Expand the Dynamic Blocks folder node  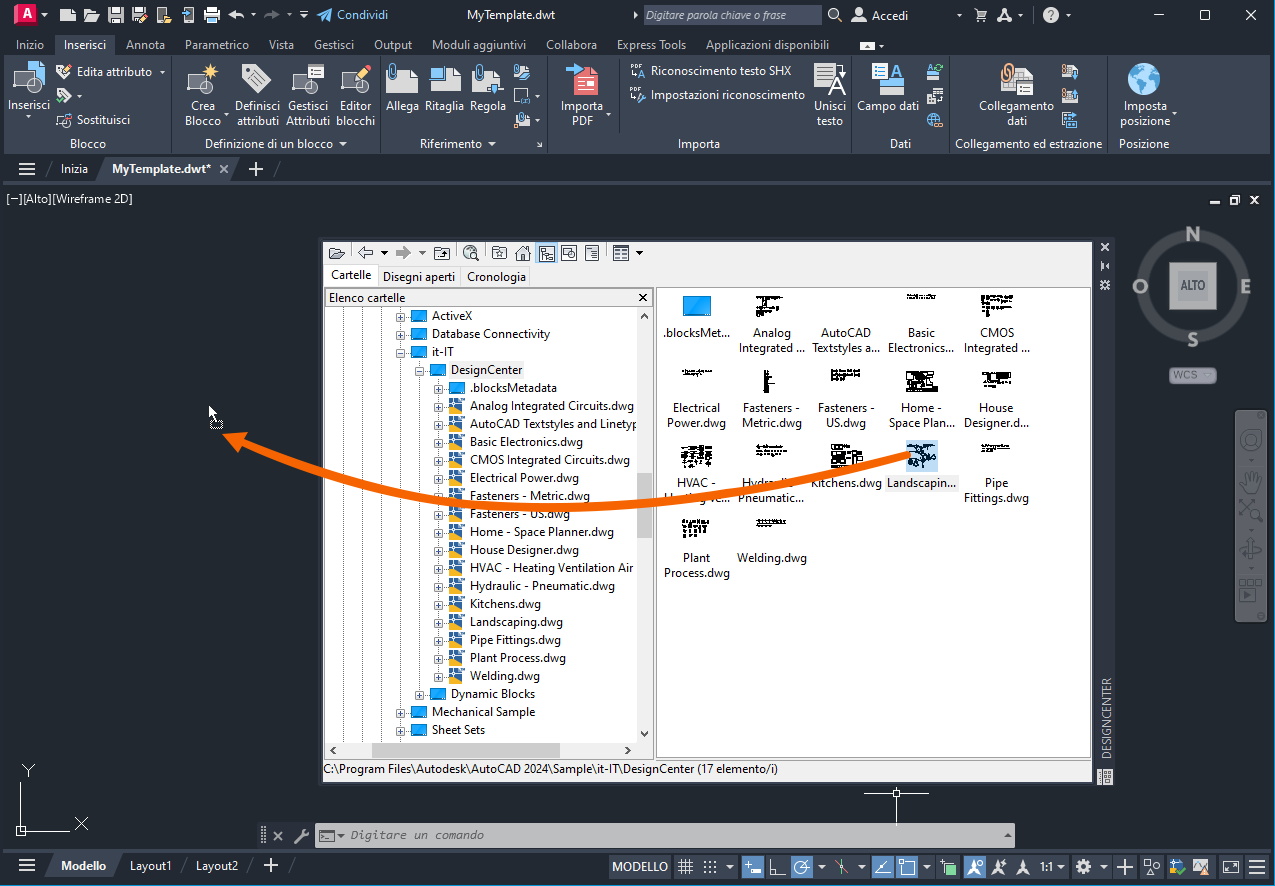point(421,694)
